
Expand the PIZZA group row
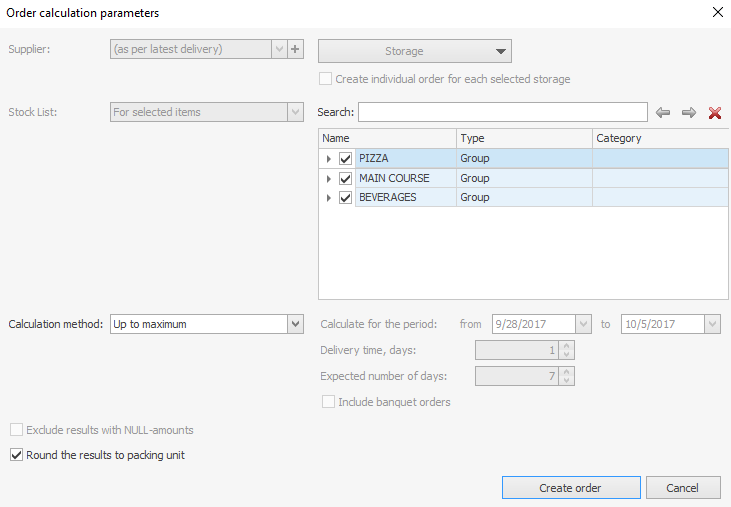329,159
